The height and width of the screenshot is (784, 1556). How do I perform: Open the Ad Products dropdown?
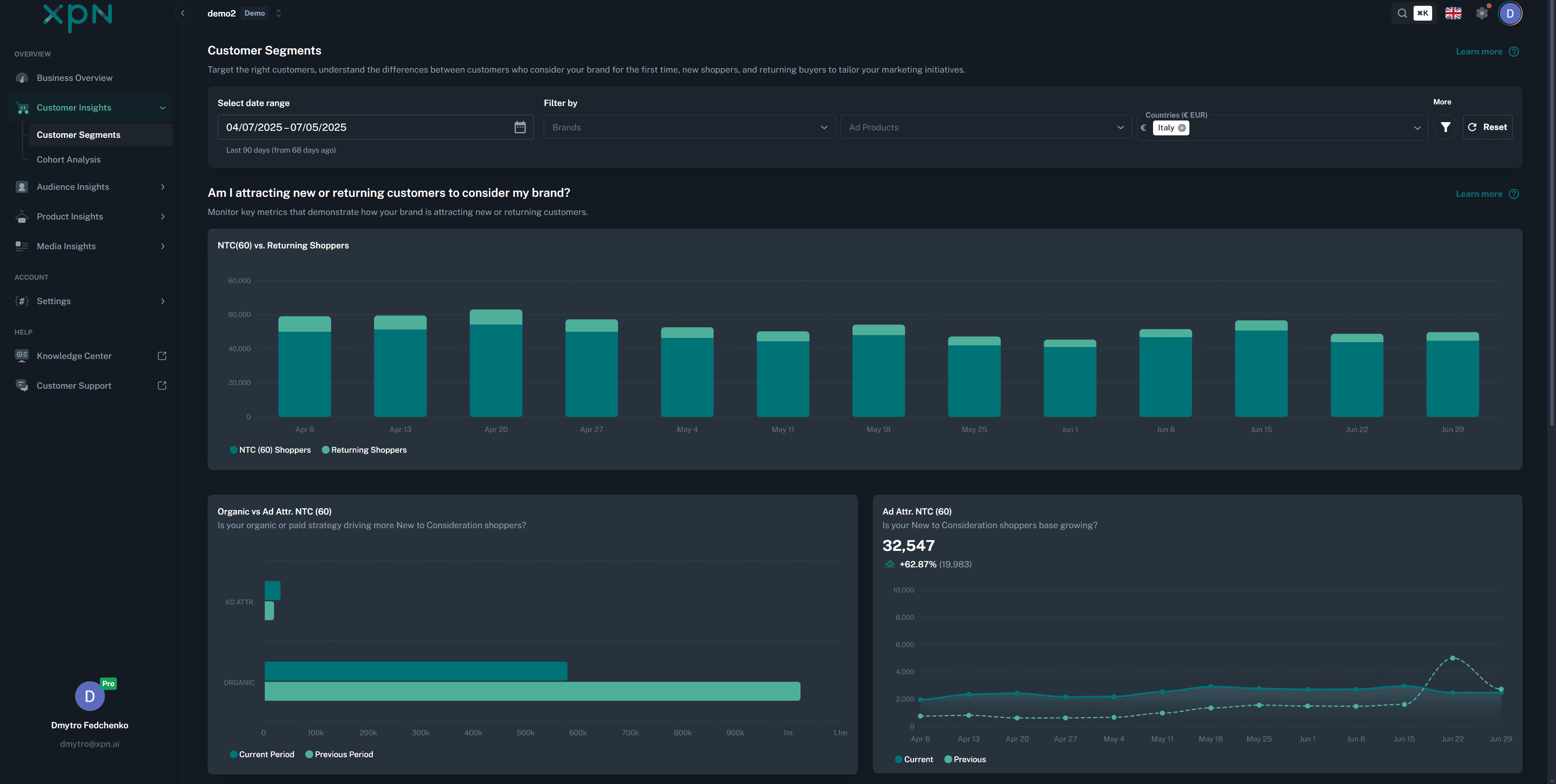tap(985, 128)
